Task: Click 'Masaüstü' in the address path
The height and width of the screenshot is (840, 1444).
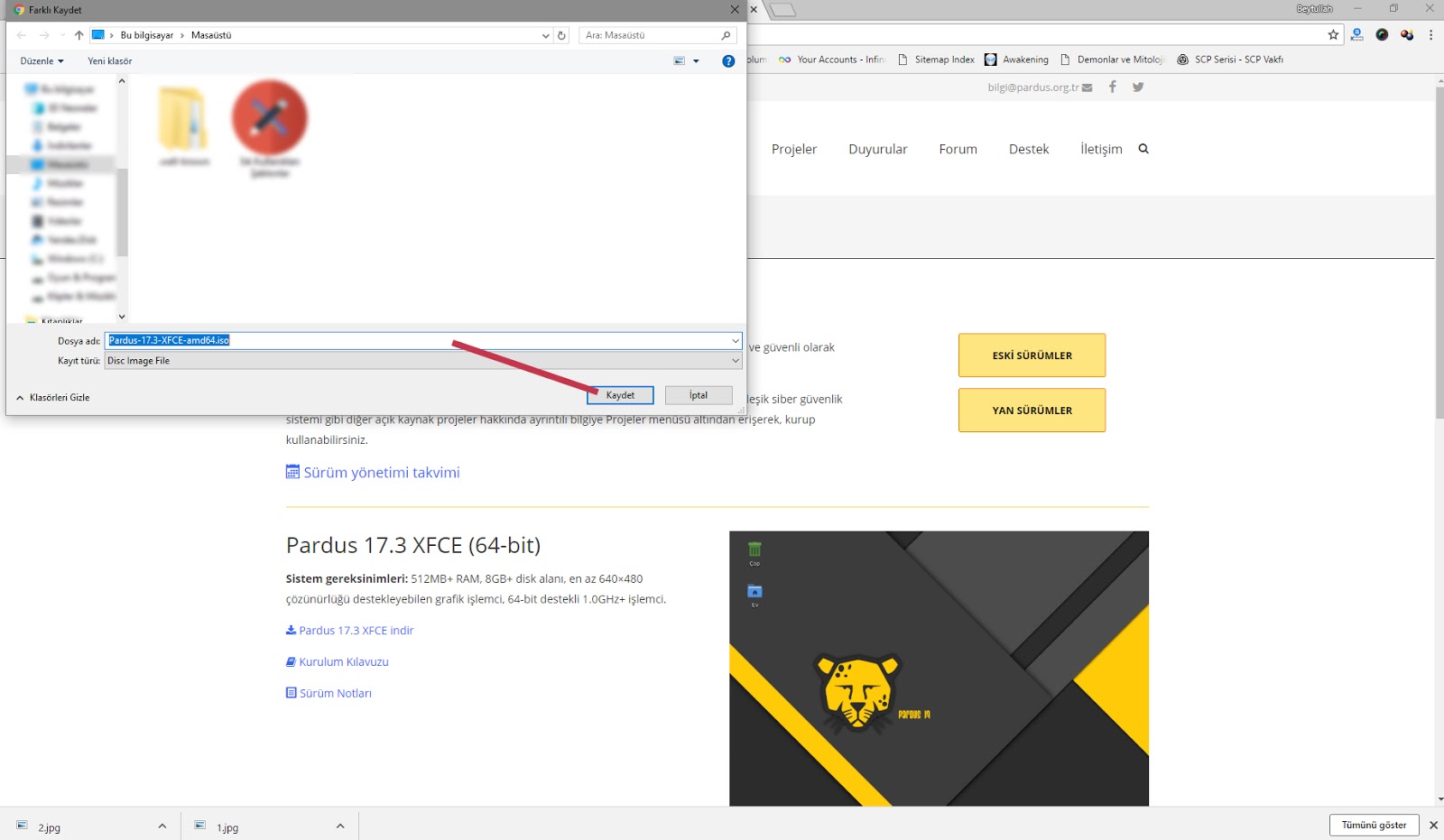Action: (211, 35)
